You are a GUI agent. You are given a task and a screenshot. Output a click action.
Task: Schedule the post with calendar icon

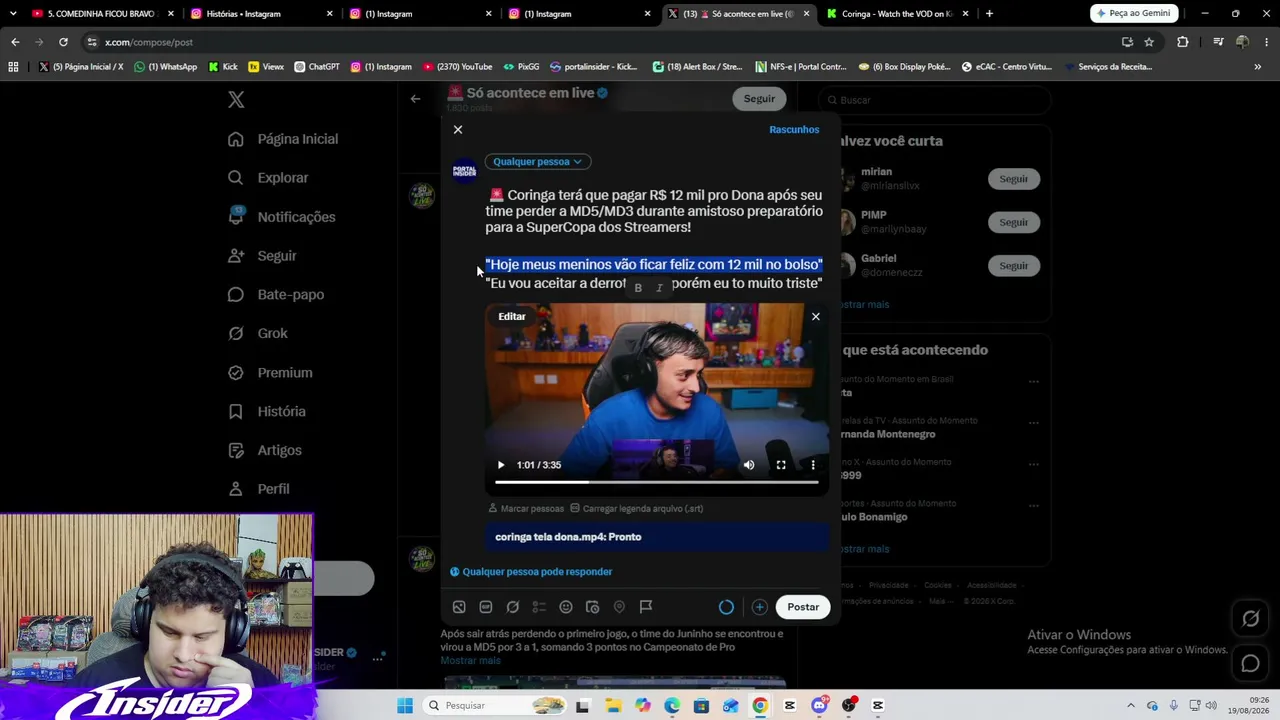tap(592, 607)
